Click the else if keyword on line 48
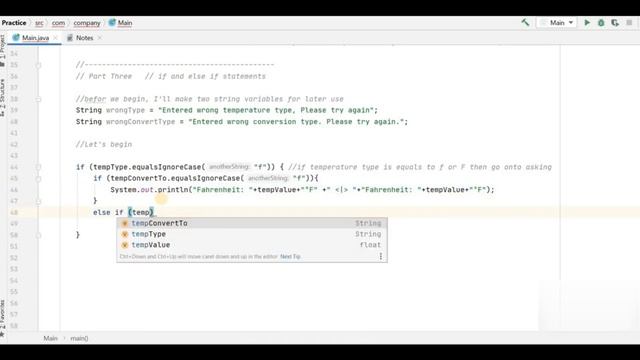The width and height of the screenshot is (640, 360). point(108,212)
